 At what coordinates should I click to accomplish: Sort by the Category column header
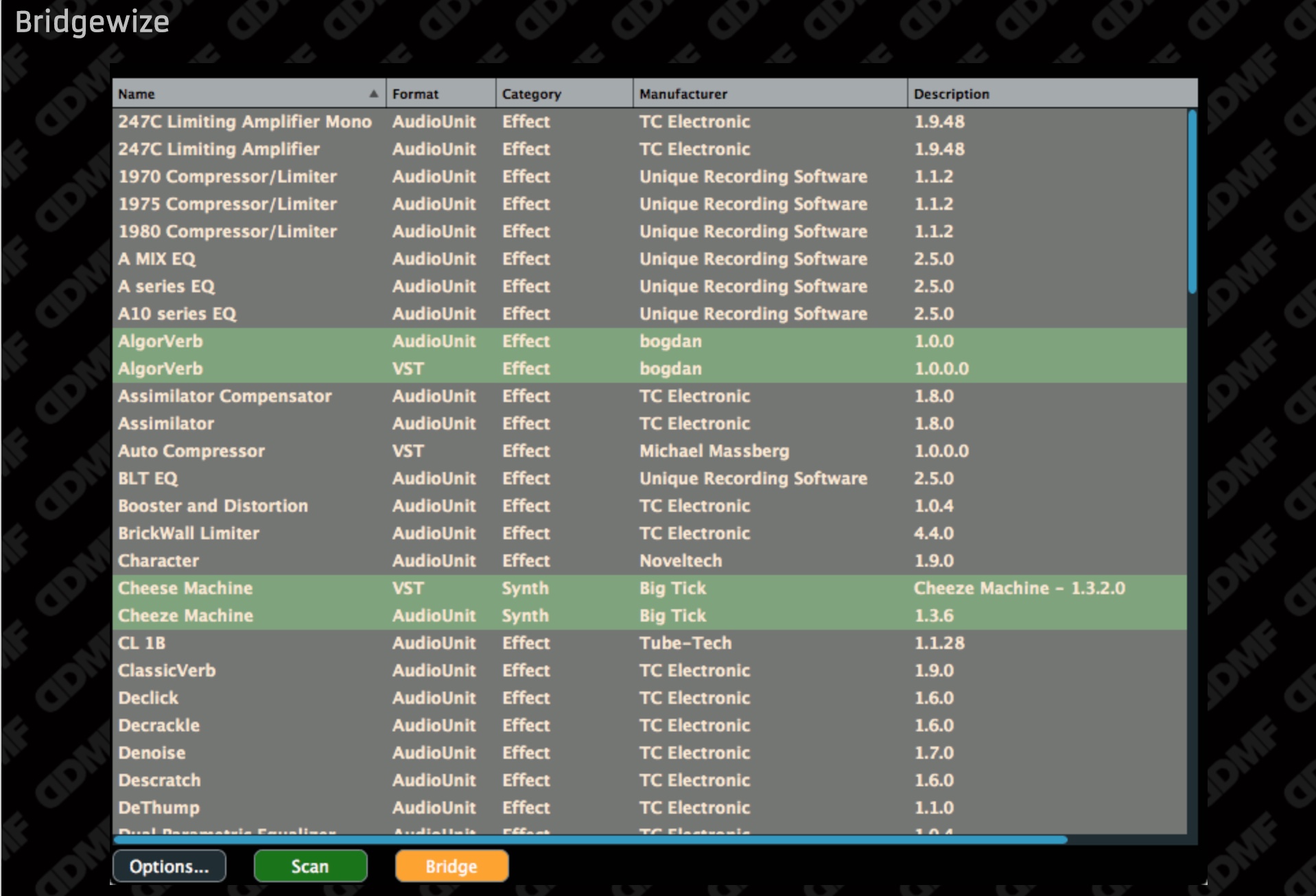565,94
